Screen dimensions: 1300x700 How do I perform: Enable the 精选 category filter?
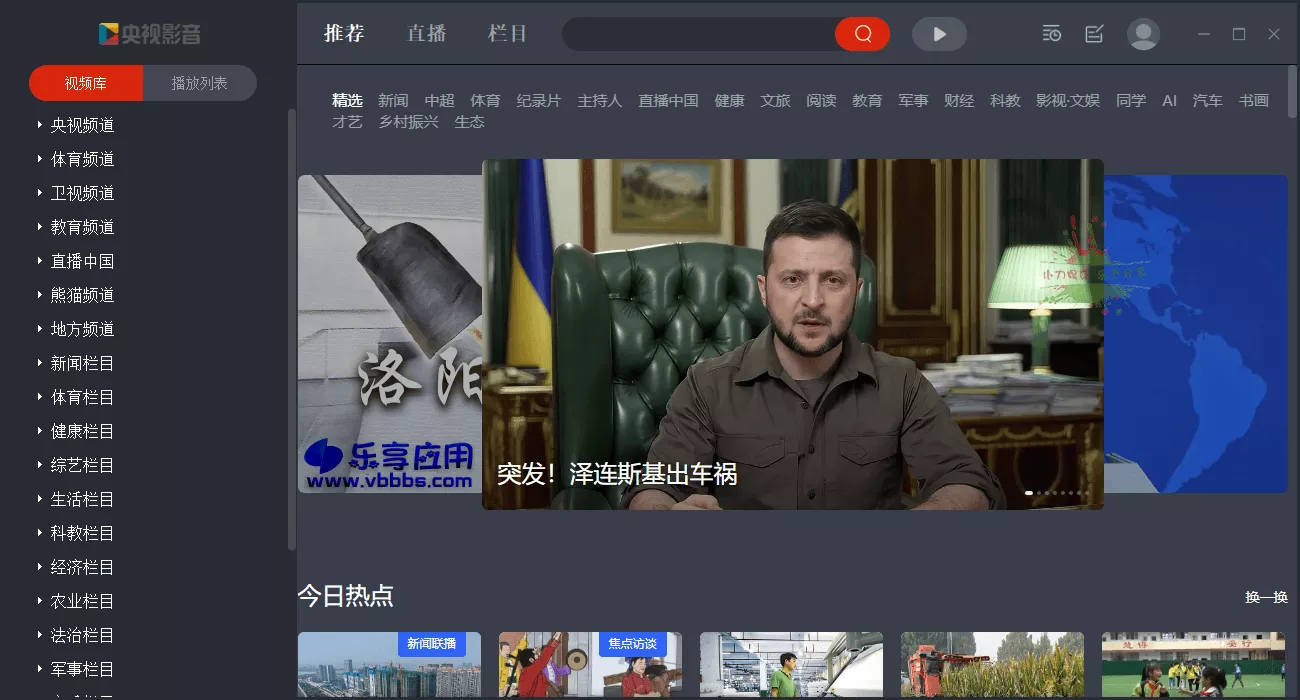click(347, 100)
